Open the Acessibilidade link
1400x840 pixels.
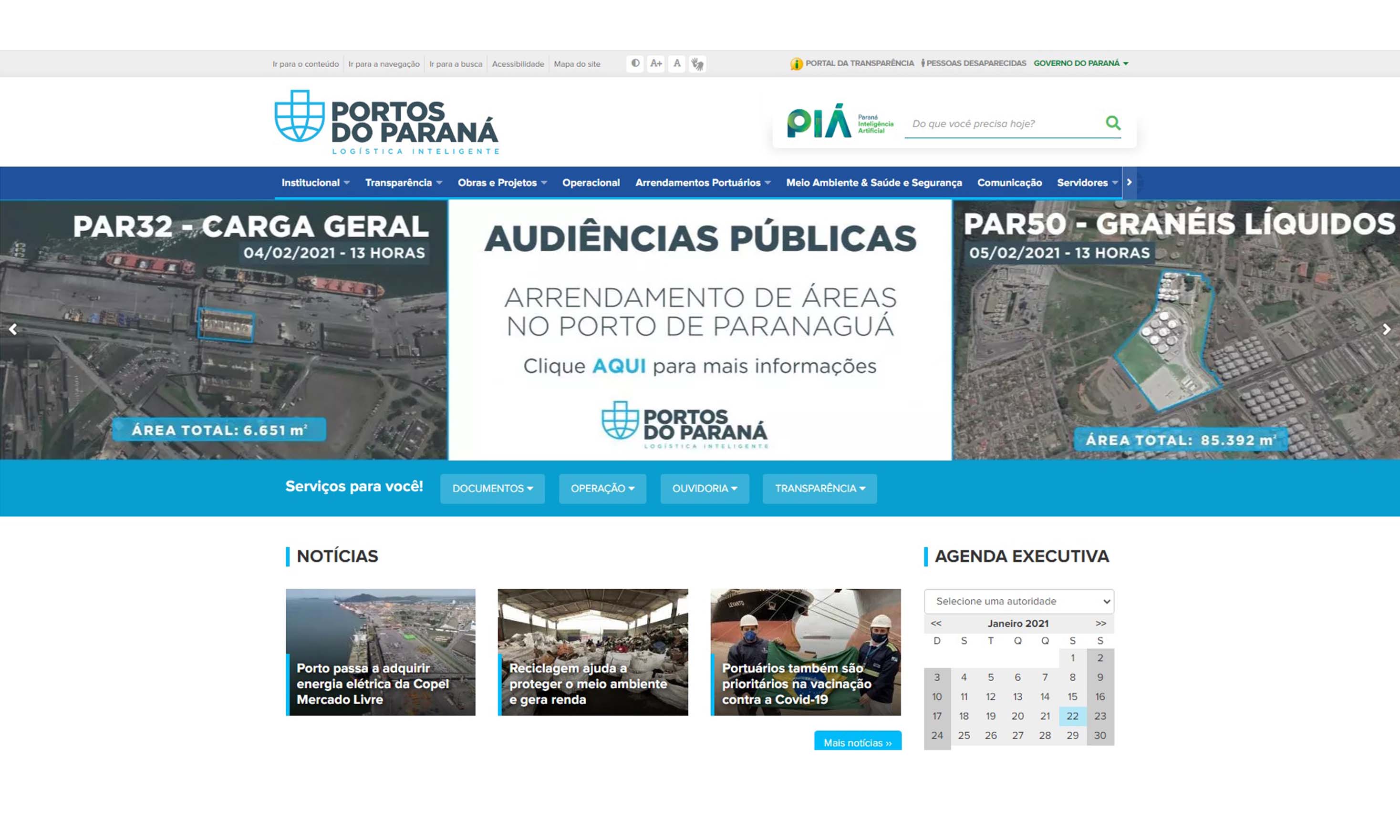518,64
